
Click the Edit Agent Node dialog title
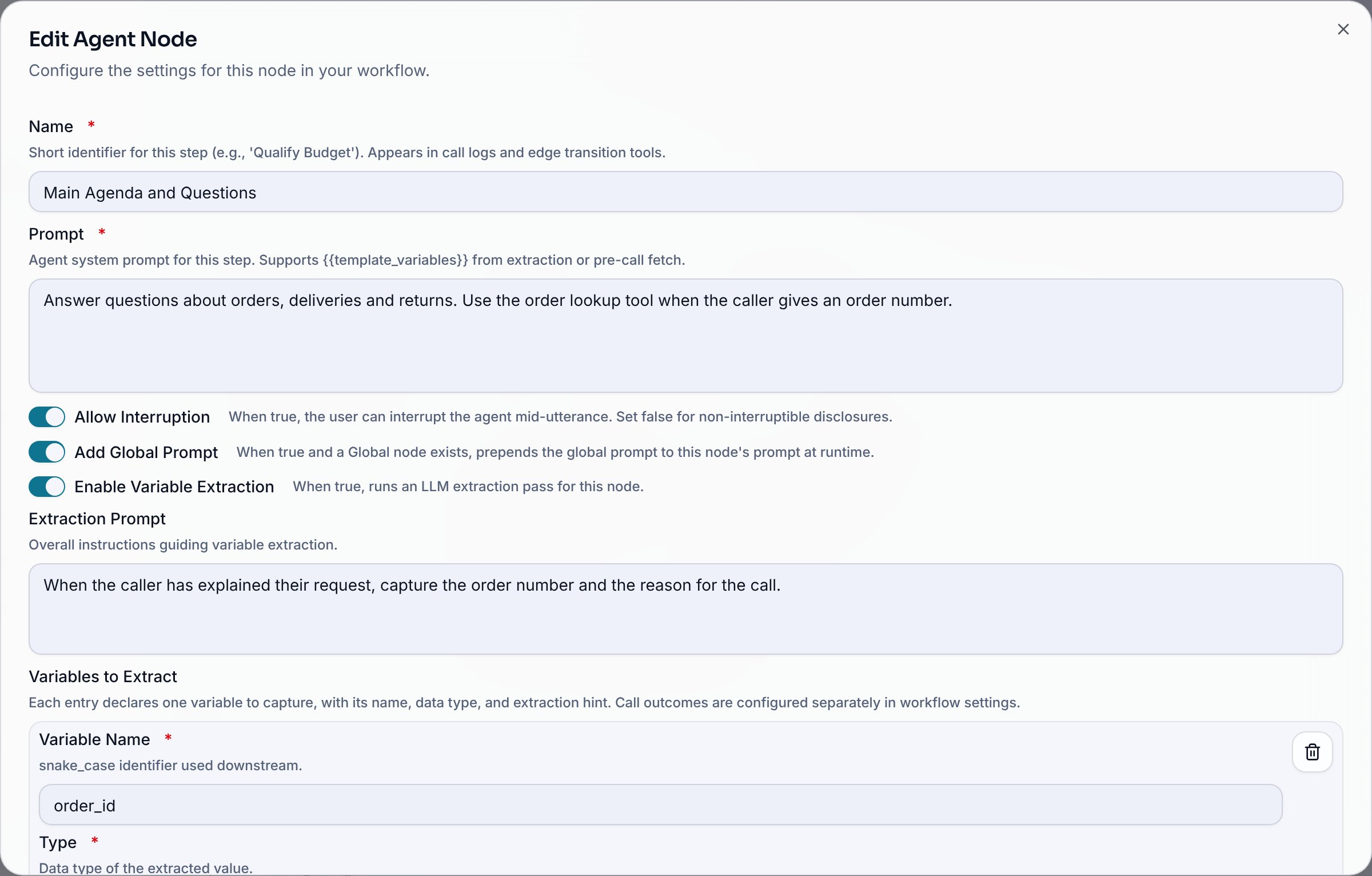(113, 39)
